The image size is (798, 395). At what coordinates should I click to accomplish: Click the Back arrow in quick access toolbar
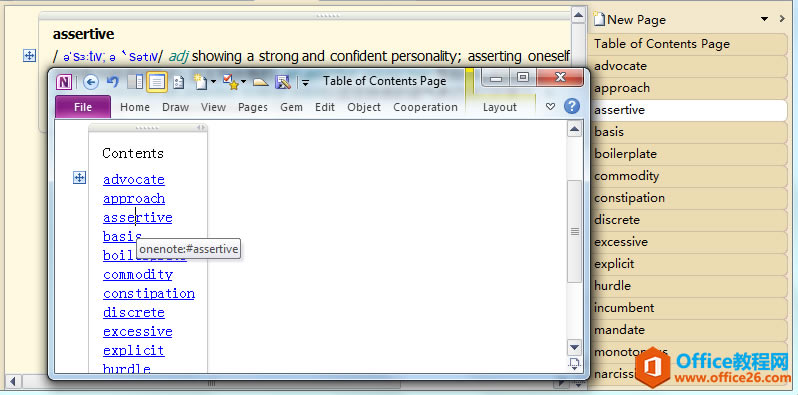coord(91,81)
